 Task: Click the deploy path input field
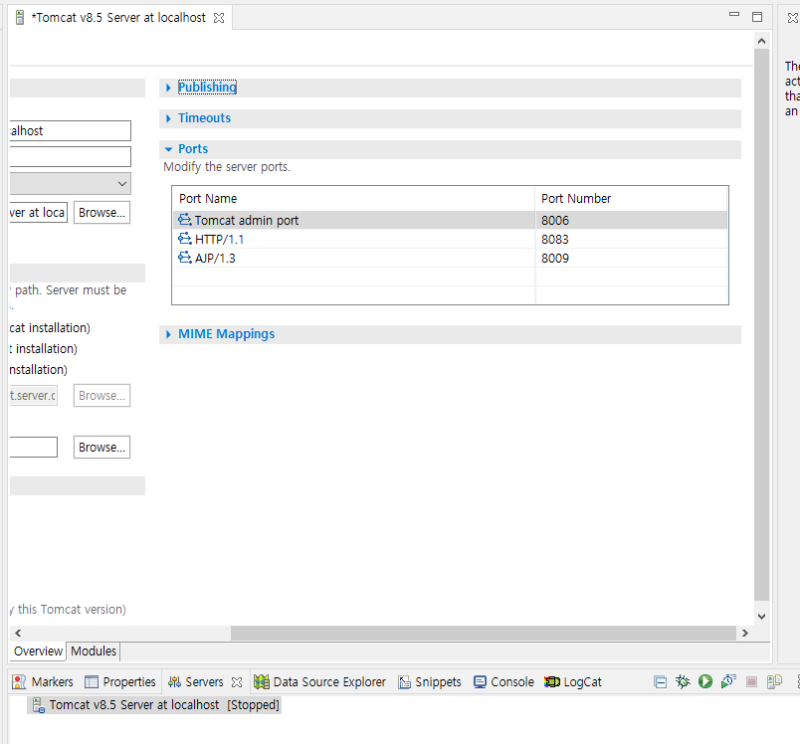33,447
